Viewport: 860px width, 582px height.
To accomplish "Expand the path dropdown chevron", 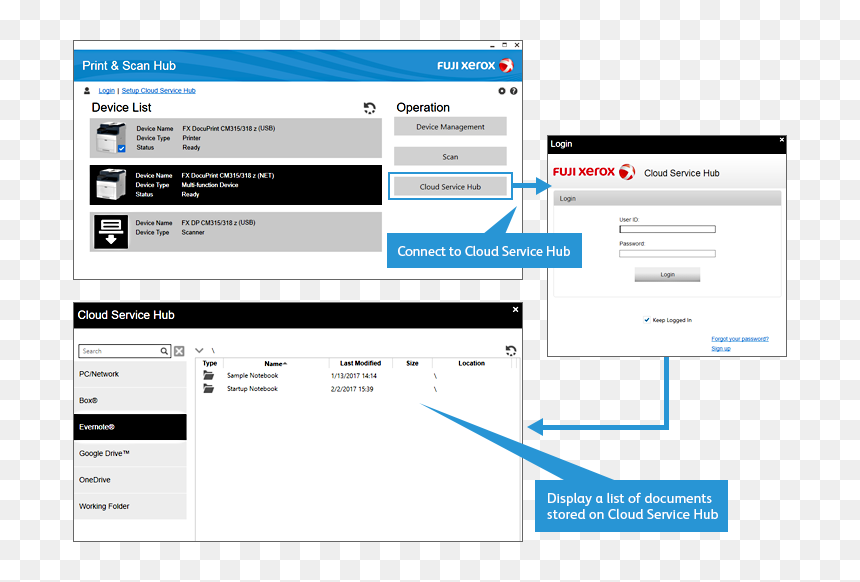I will click(199, 351).
